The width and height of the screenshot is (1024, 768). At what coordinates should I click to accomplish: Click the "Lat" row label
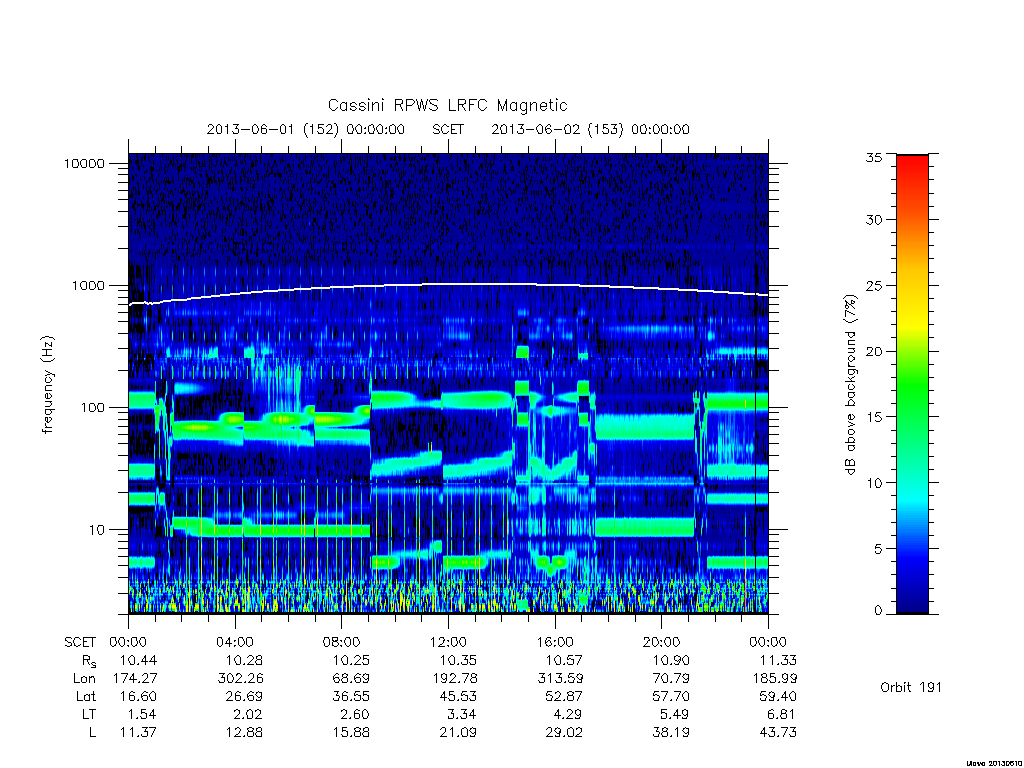click(86, 697)
